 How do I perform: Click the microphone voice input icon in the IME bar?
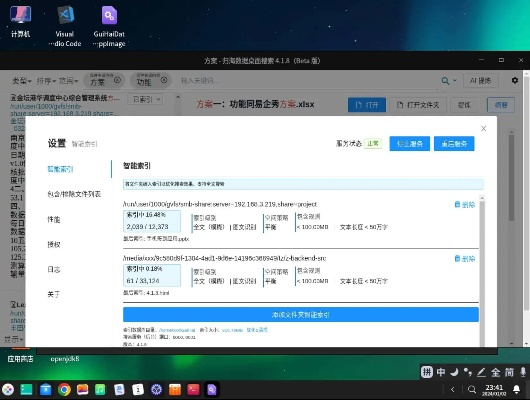point(523,372)
